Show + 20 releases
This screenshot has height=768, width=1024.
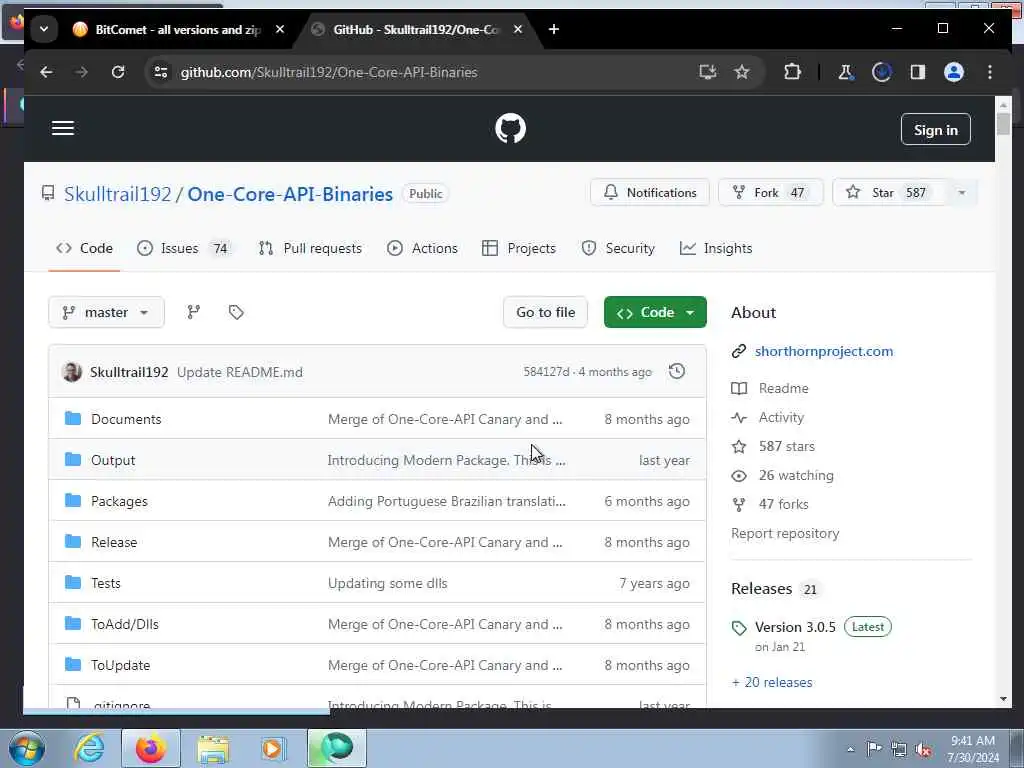pos(772,682)
